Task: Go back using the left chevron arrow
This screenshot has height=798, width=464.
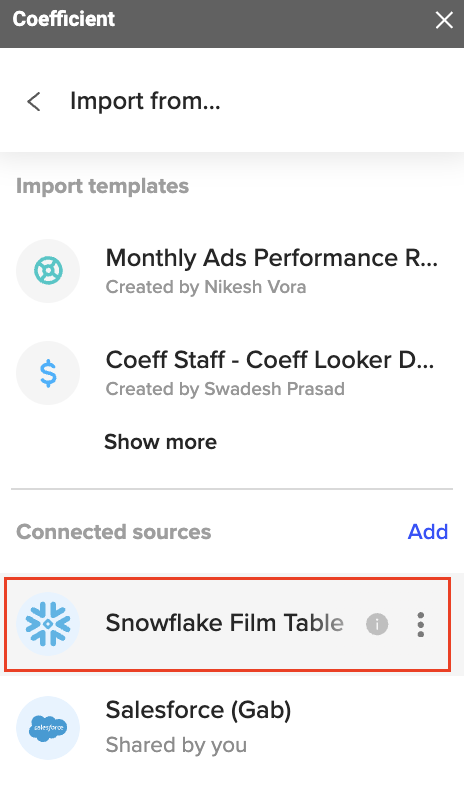Action: (34, 102)
